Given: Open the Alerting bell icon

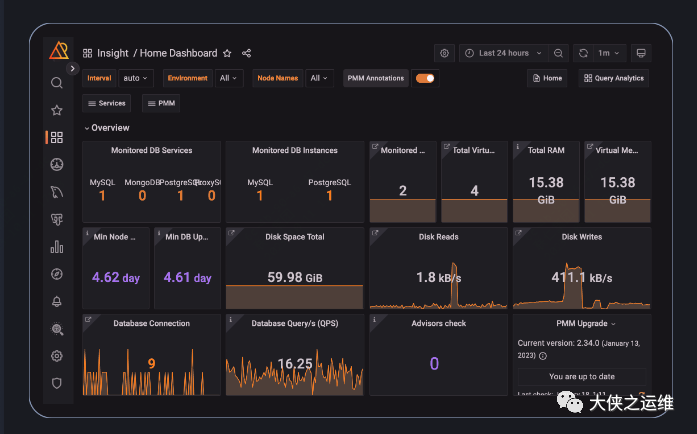Looking at the screenshot, I should pyautogui.click(x=56, y=301).
